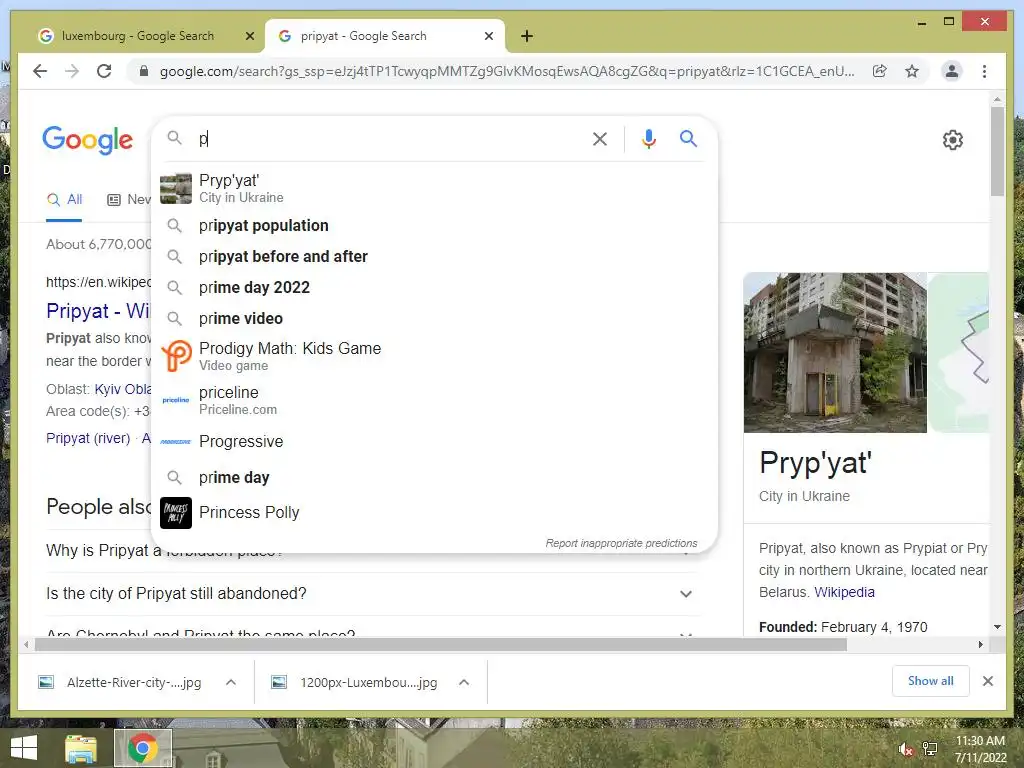Submit search with blue magnifier icon
This screenshot has height=768, width=1024.
(x=688, y=138)
